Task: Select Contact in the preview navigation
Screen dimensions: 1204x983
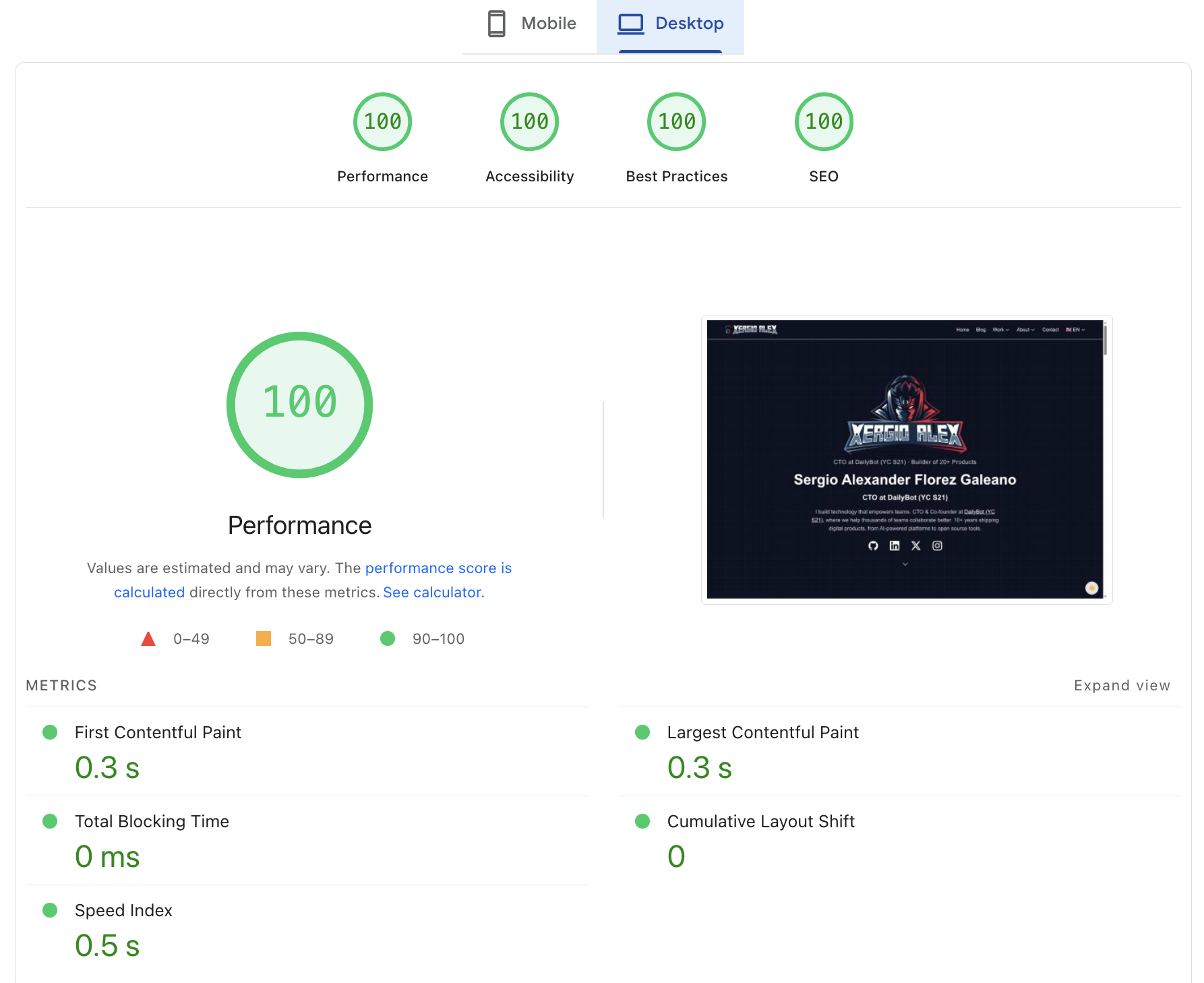Action: point(1050,330)
